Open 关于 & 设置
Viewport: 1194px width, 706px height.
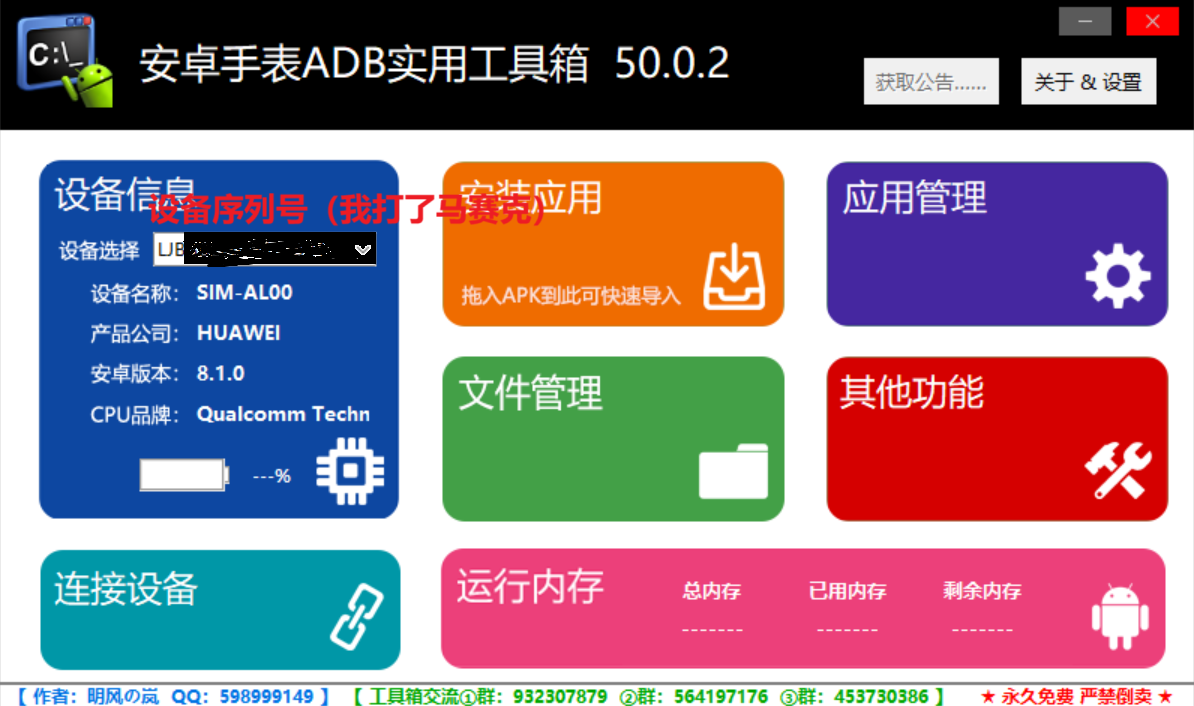[x=1088, y=82]
